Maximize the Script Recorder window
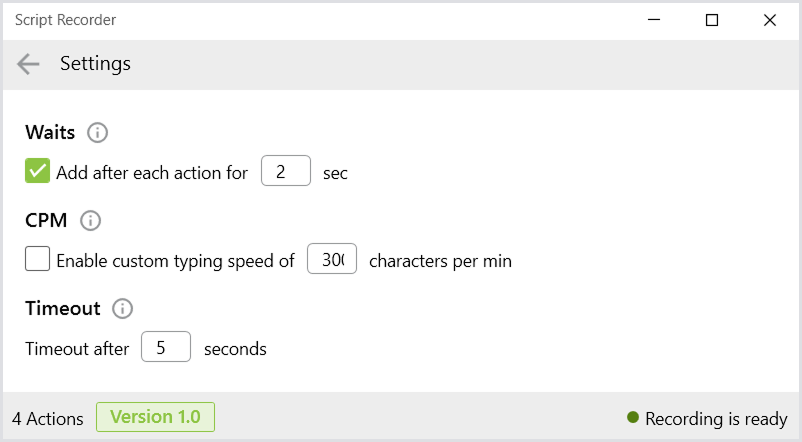The image size is (802, 442). click(711, 20)
